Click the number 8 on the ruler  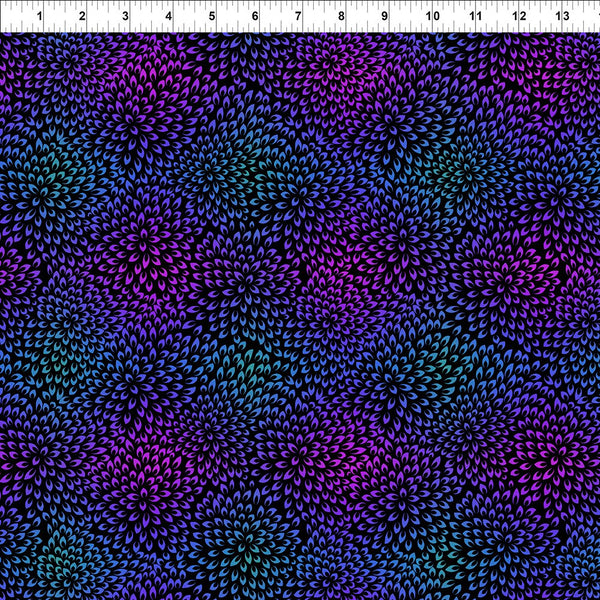coord(342,17)
